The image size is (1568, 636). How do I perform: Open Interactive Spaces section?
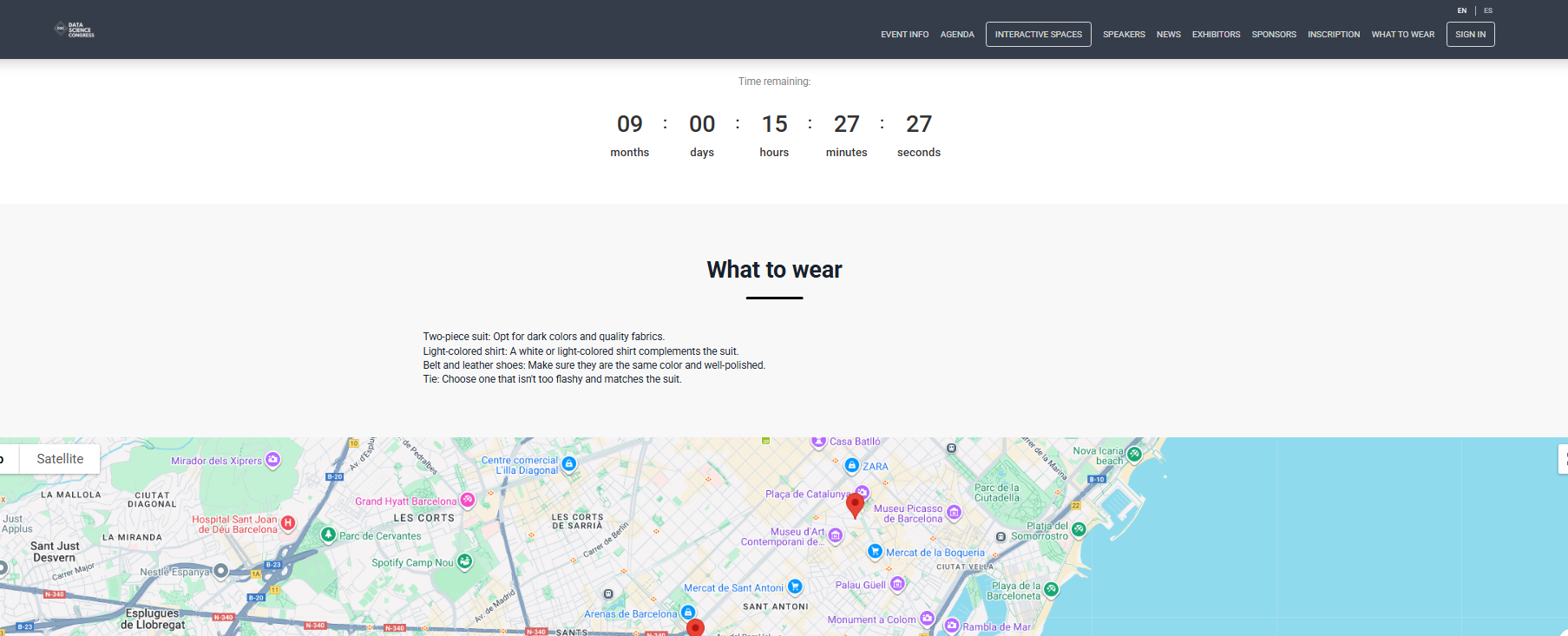pos(1038,35)
